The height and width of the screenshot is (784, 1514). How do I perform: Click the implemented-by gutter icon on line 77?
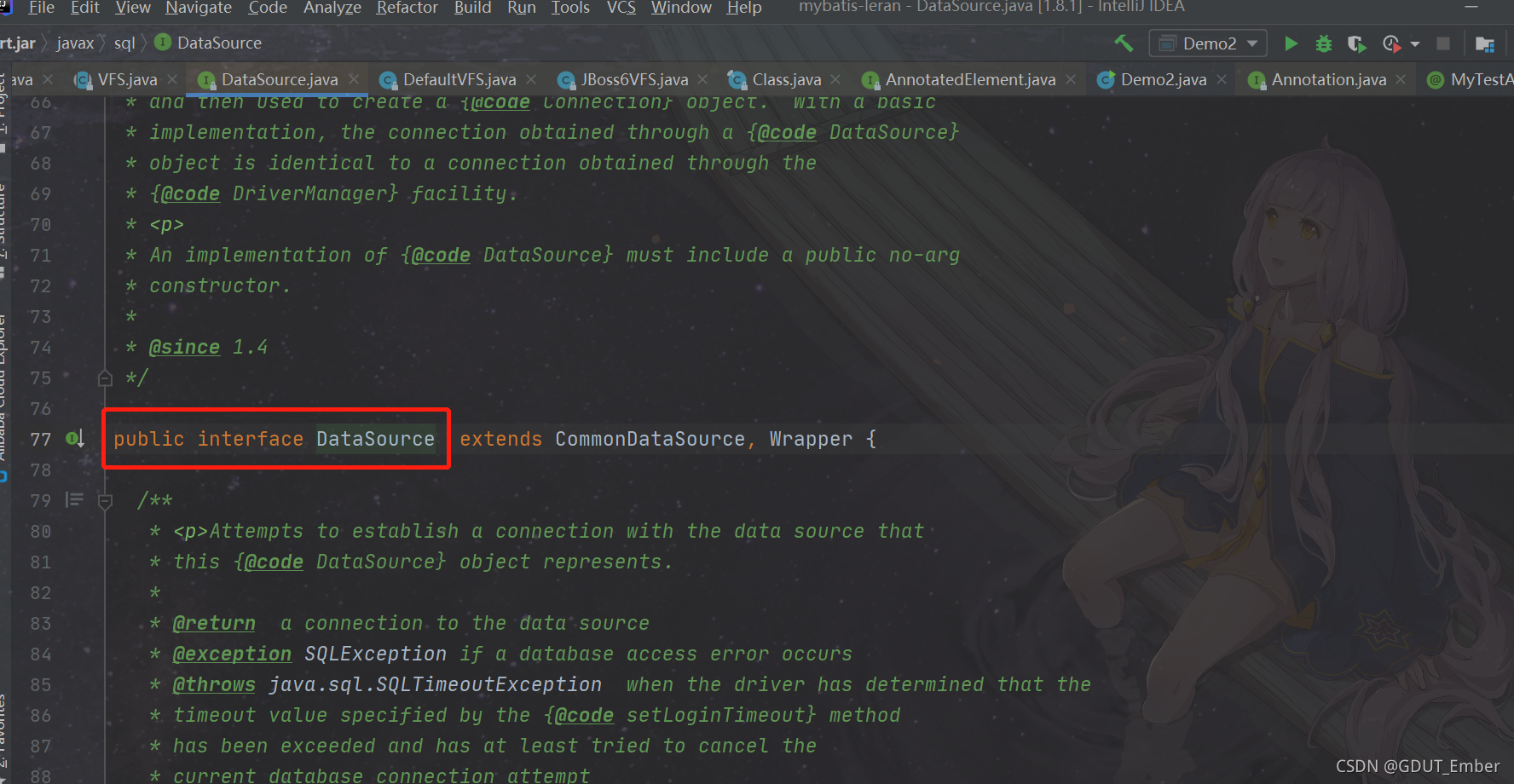coord(75,439)
